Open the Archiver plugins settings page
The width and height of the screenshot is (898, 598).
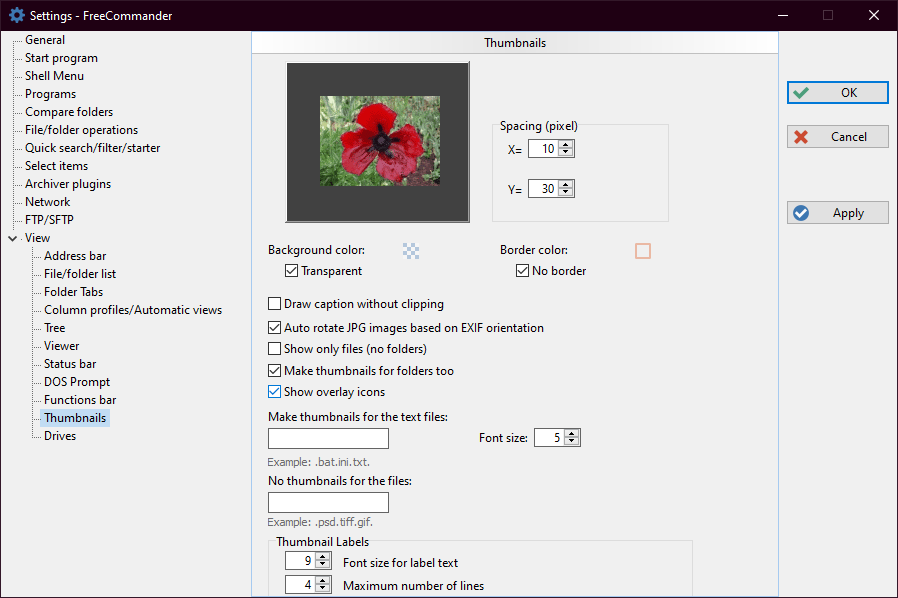[68, 184]
